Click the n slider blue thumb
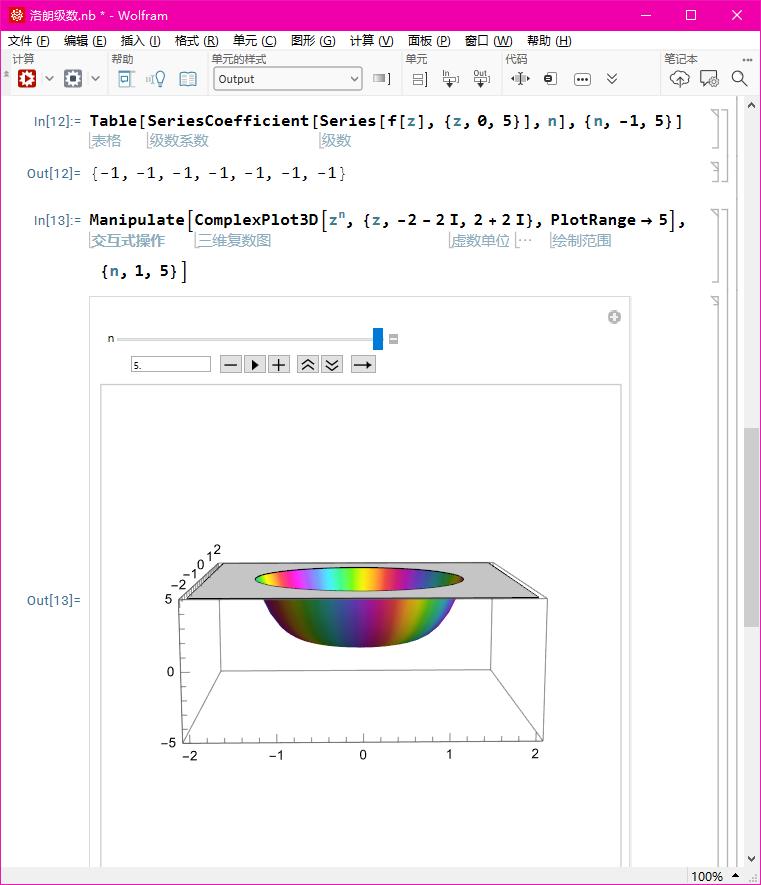 378,339
